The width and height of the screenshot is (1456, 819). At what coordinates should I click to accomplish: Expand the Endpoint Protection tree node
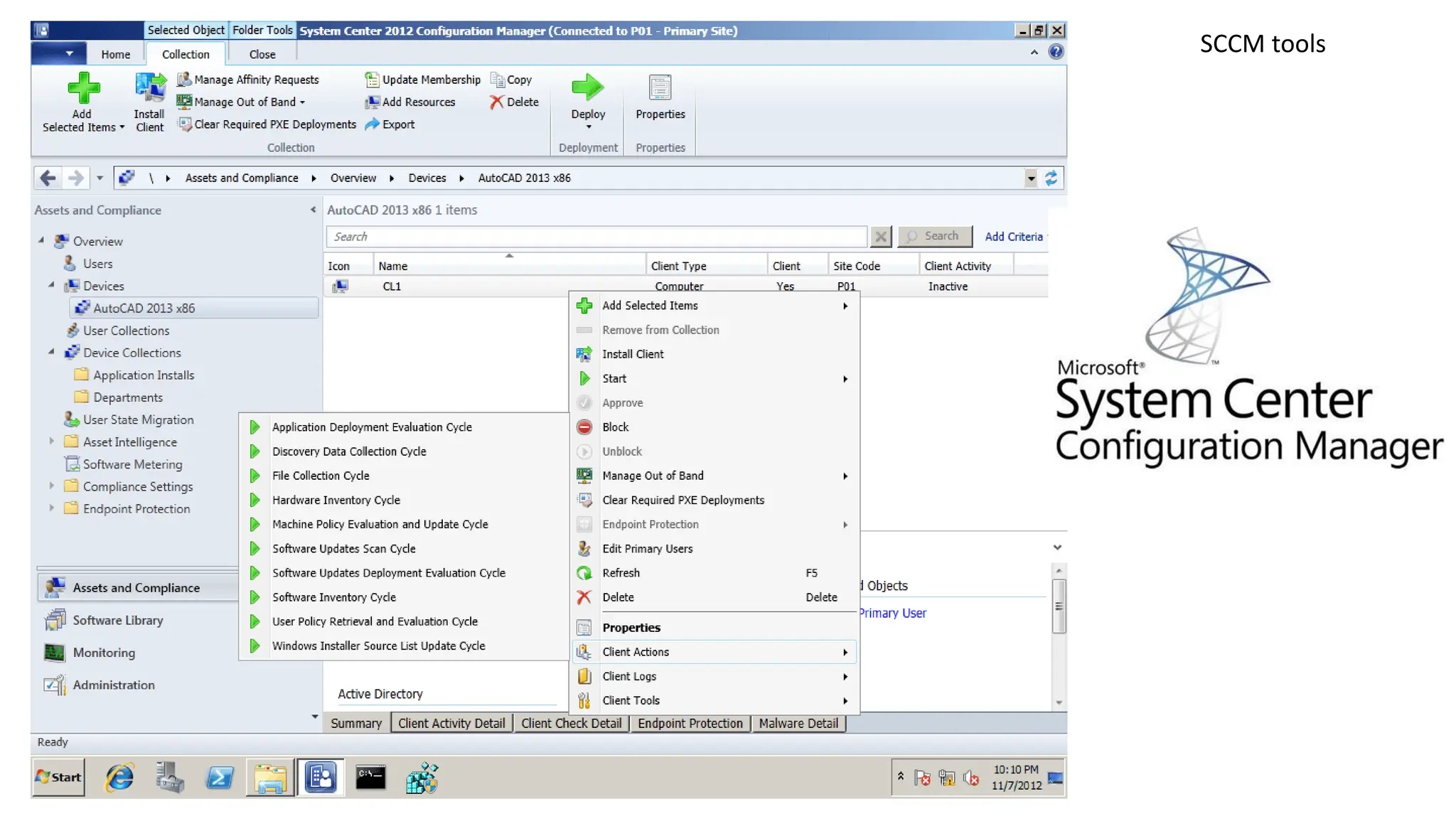[x=51, y=508]
